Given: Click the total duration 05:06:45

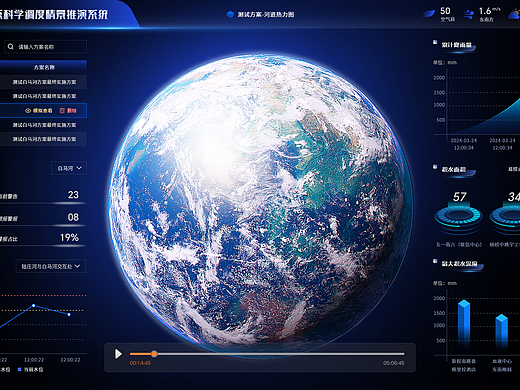Looking at the screenshot, I should pyautogui.click(x=394, y=363).
